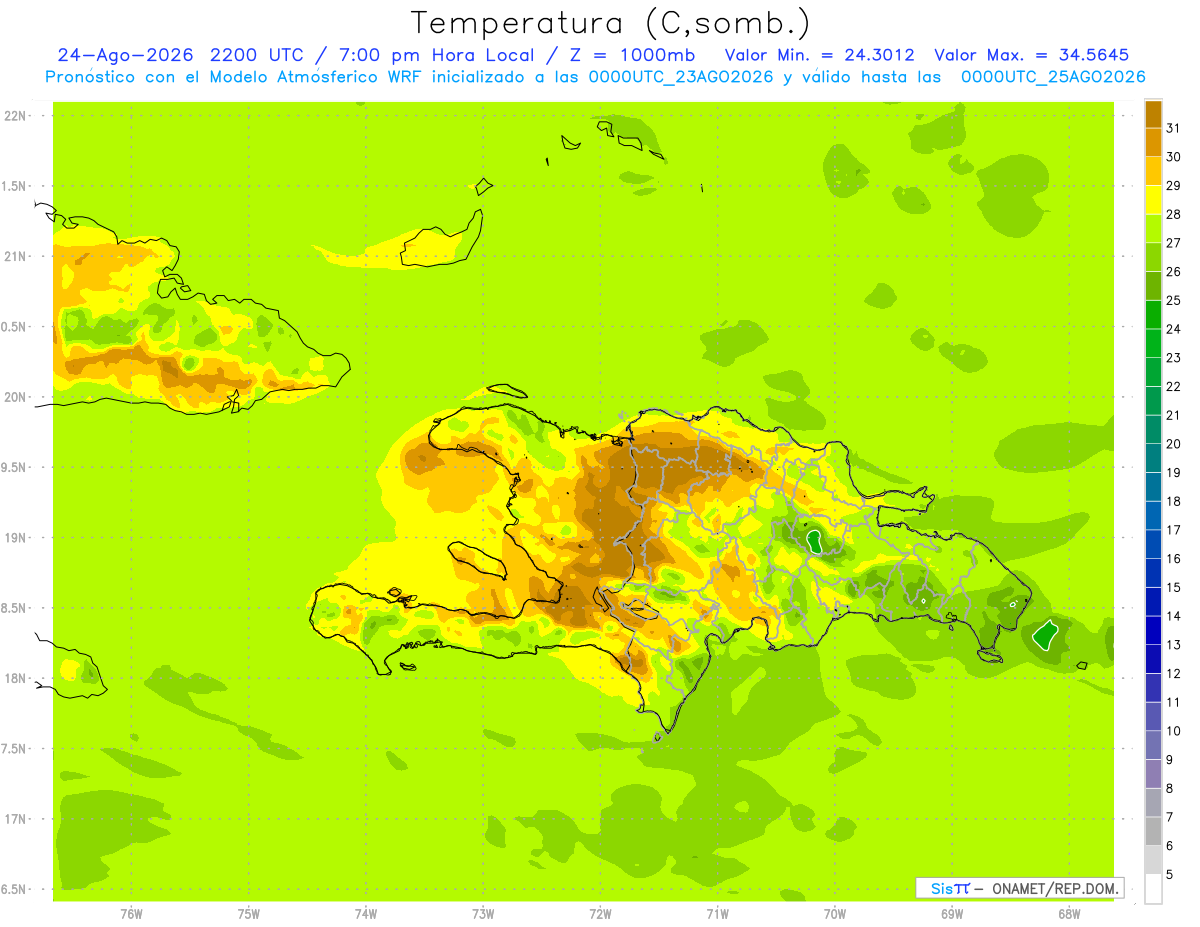Click the legend swatch between 26 and 27
This screenshot has width=1200, height=927.
1153,257
